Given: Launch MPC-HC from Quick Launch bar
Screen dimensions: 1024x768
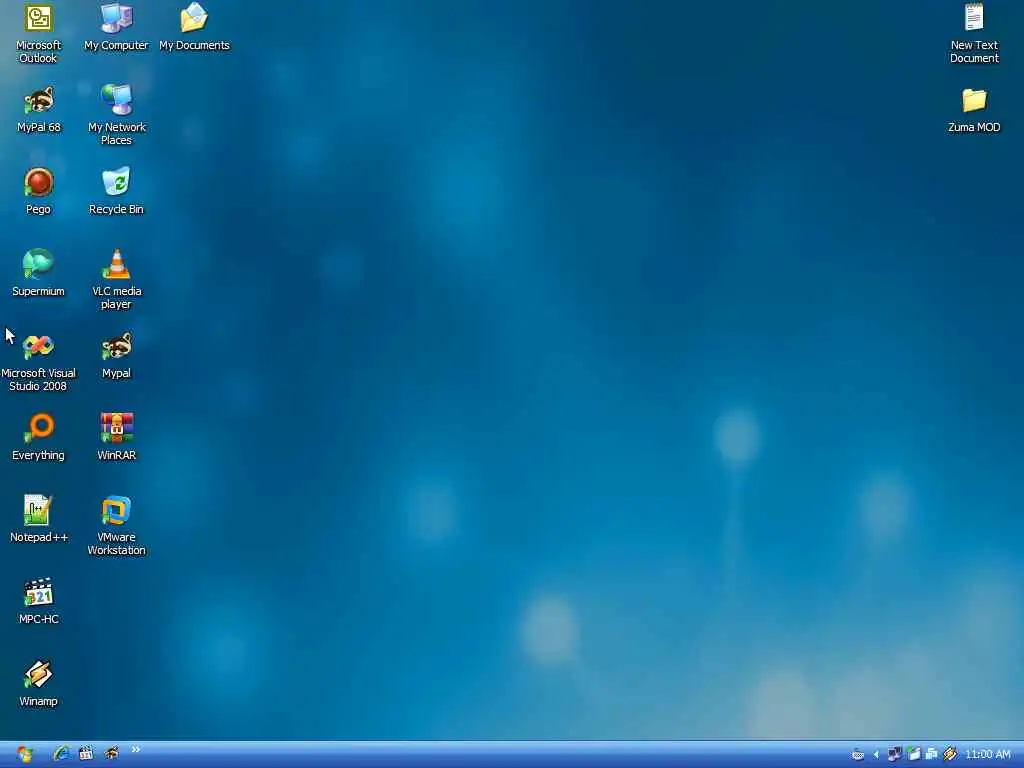Looking at the screenshot, I should 86,753.
